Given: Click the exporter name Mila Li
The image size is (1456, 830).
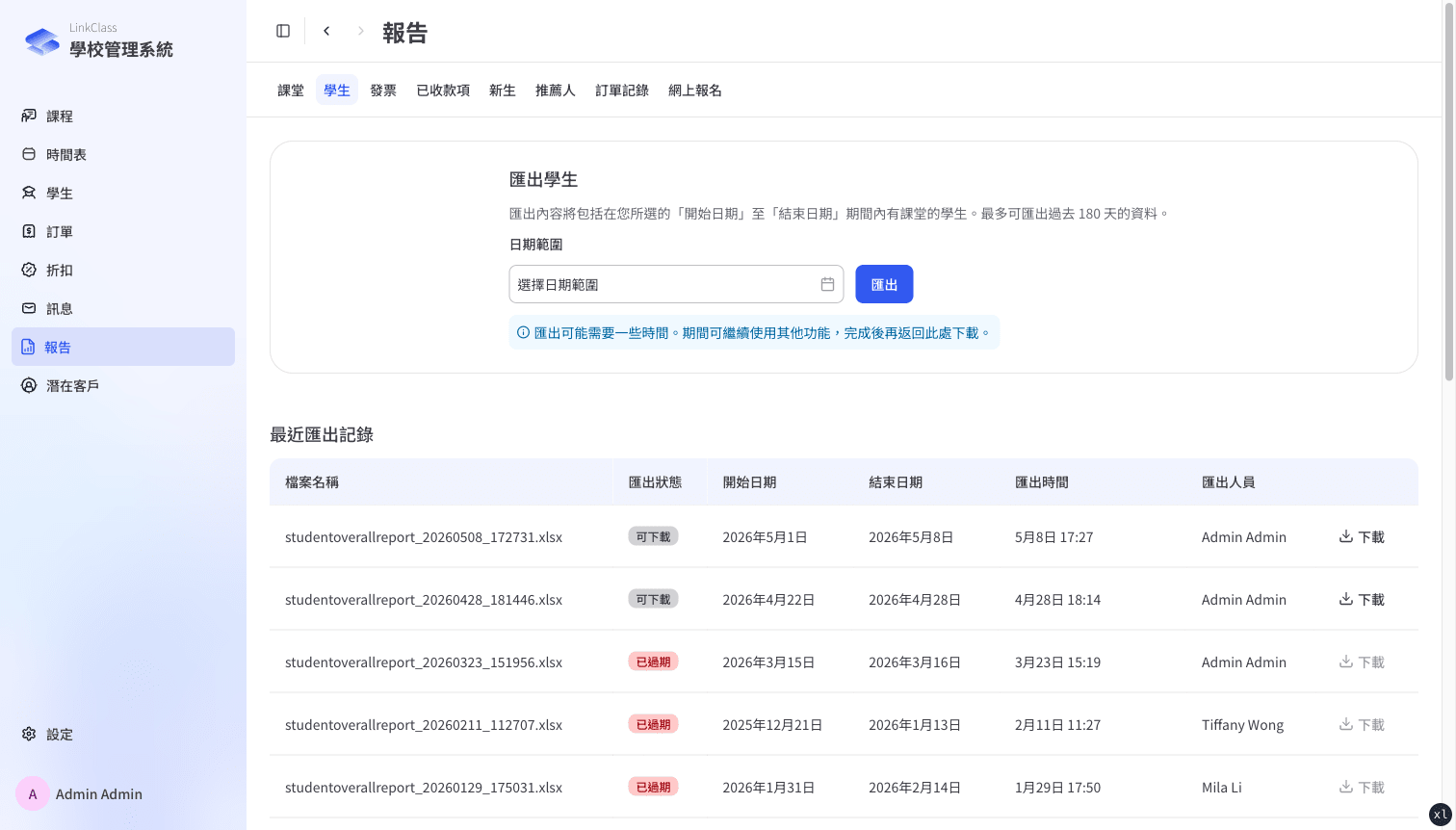Looking at the screenshot, I should 1222,787.
